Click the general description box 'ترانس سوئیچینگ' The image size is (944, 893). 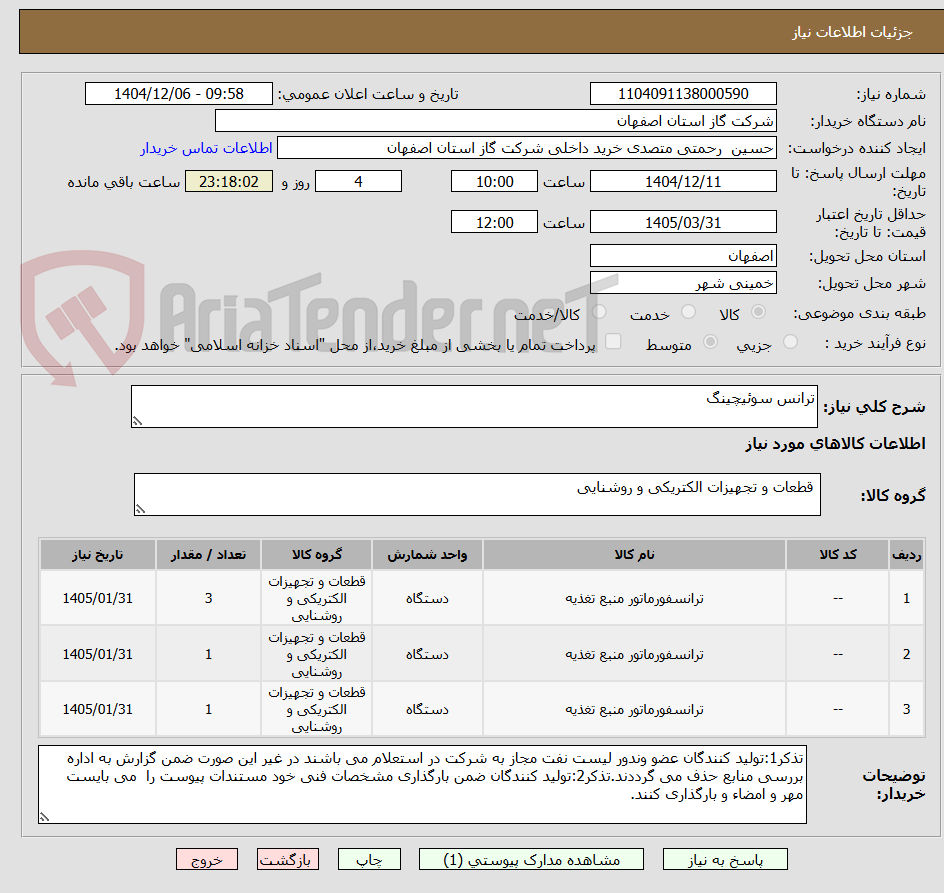click(474, 406)
